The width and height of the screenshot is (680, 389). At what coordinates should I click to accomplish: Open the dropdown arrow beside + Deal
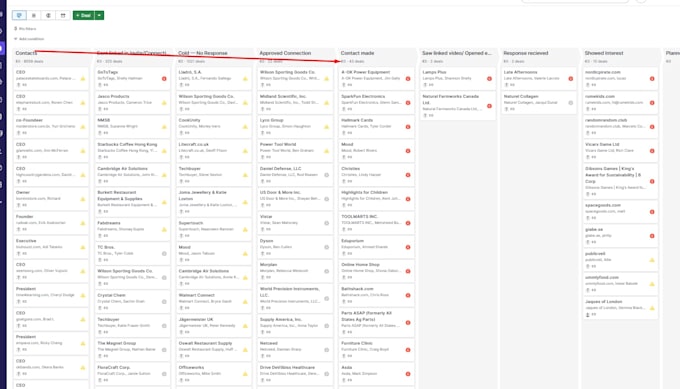(x=99, y=16)
